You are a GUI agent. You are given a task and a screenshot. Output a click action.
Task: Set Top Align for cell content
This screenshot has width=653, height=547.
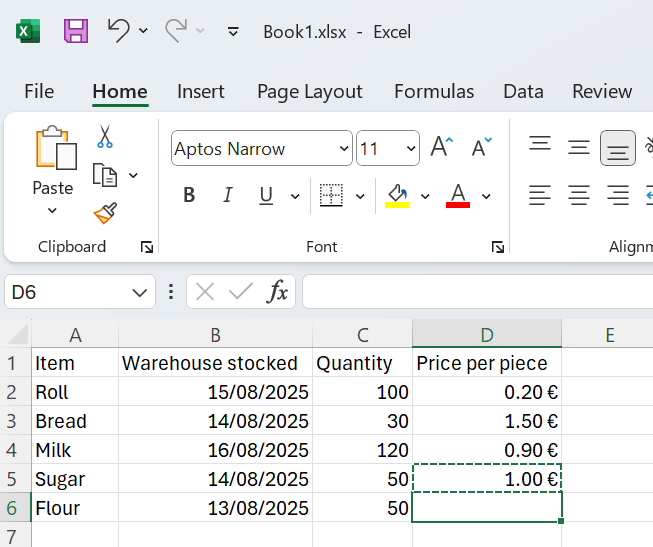(x=540, y=144)
